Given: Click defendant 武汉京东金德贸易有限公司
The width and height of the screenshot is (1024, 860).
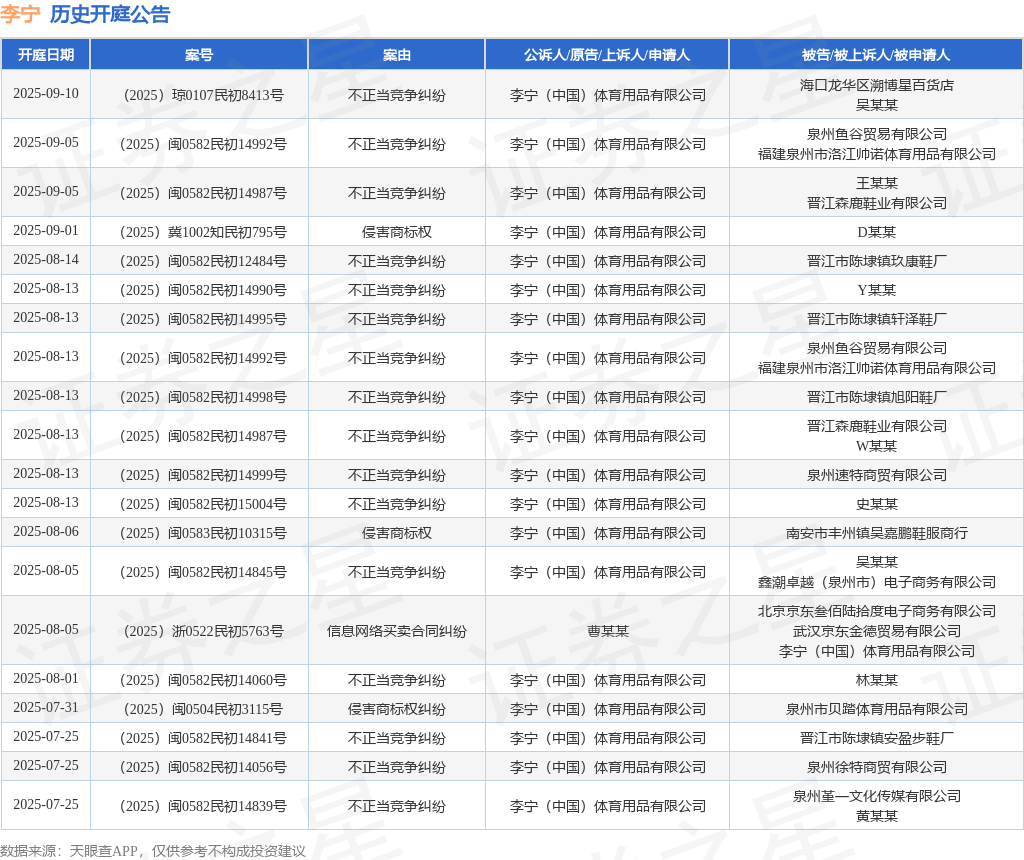Looking at the screenshot, I should click(876, 631).
